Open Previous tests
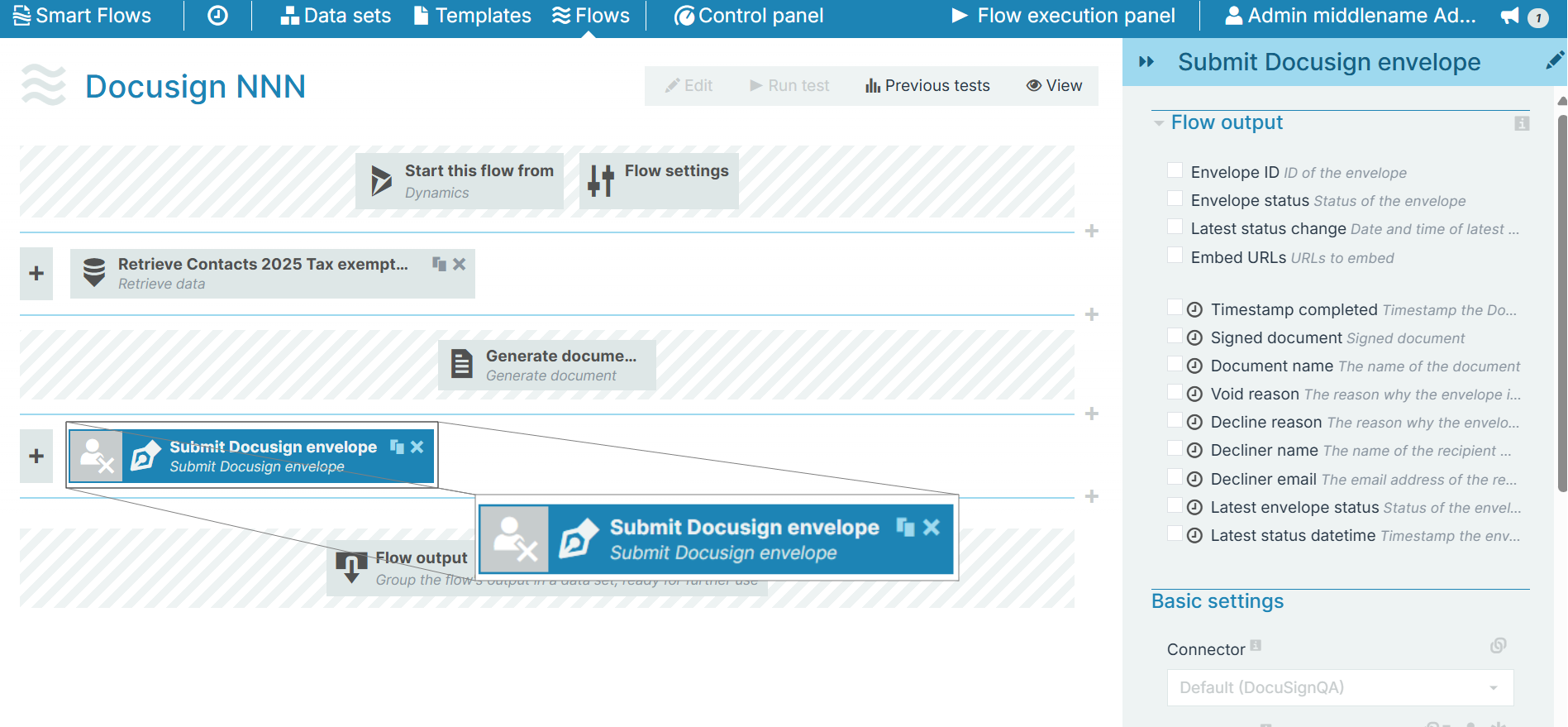This screenshot has width=1568, height=727. click(927, 85)
